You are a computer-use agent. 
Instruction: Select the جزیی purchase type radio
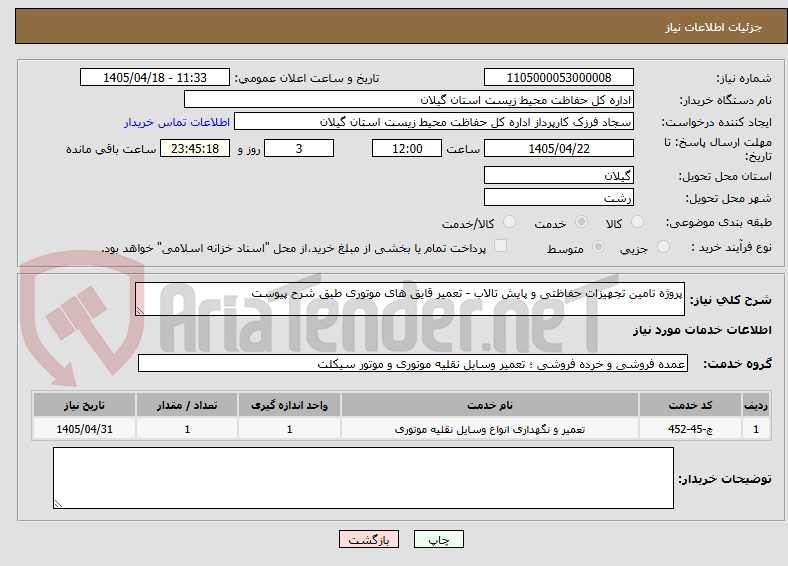click(x=663, y=246)
